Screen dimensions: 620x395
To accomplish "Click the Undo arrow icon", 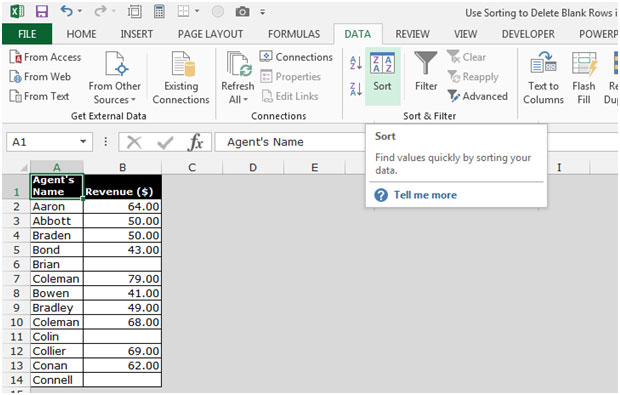I will point(66,11).
